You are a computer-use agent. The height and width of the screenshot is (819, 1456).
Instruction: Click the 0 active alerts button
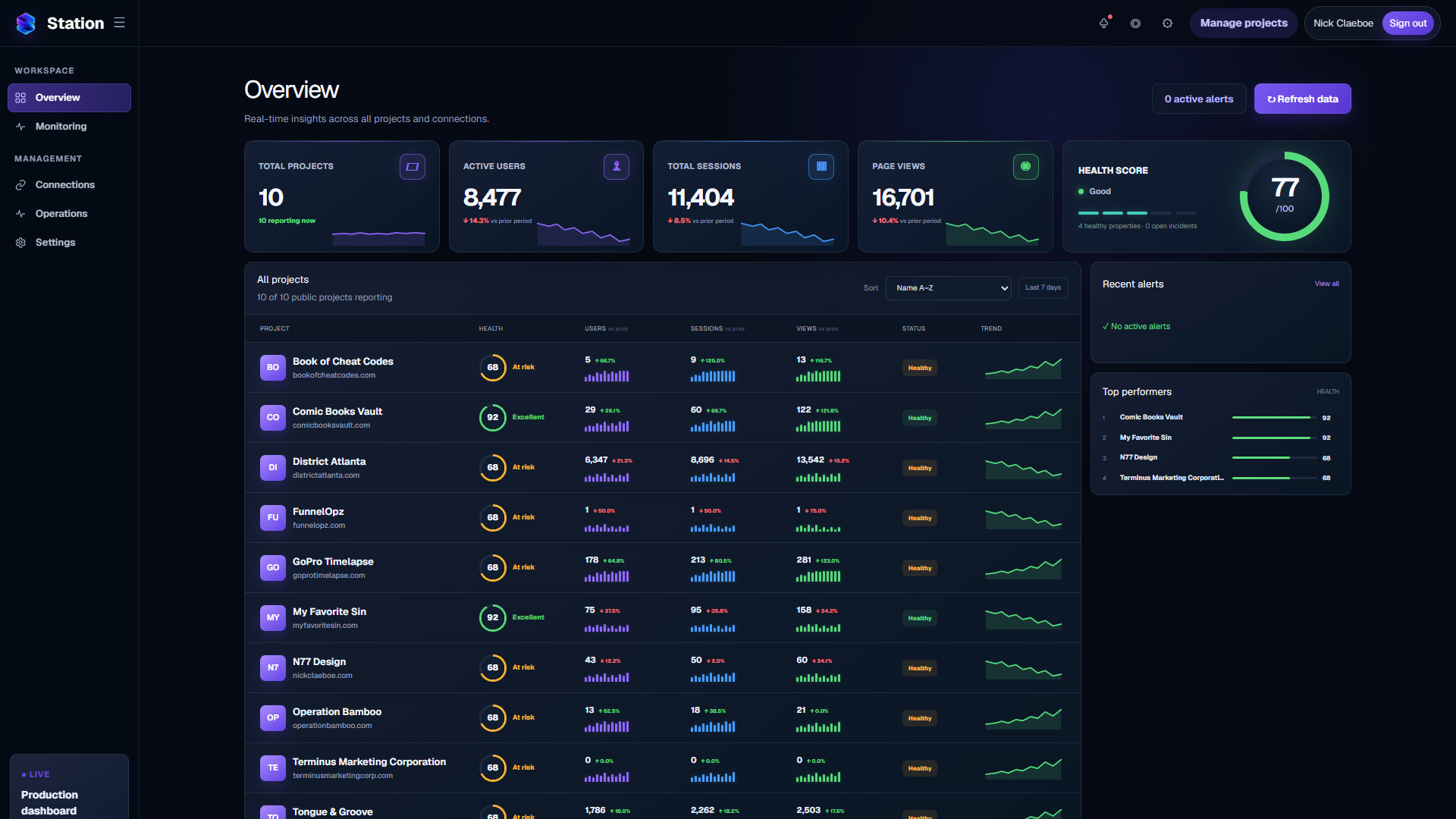tap(1199, 99)
